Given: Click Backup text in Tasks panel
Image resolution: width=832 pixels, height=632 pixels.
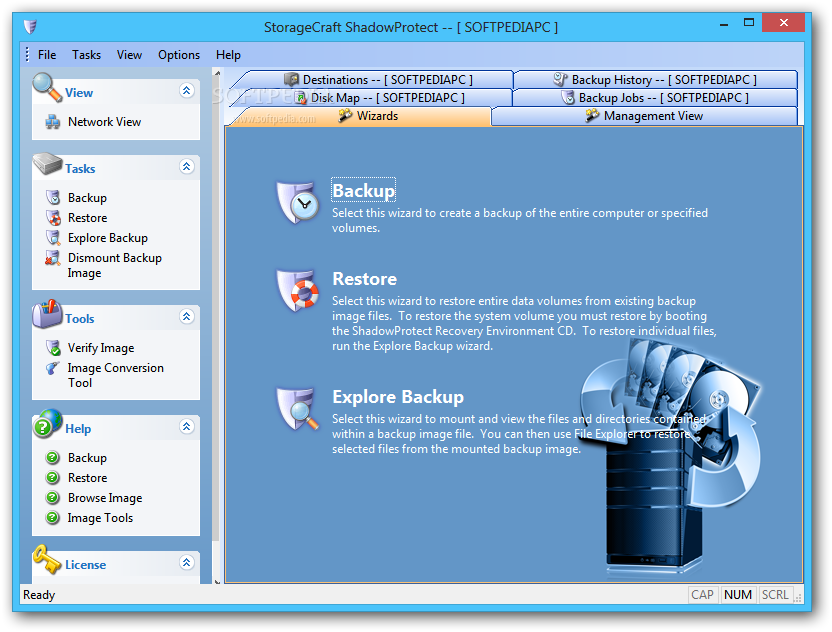Looking at the screenshot, I should 88,198.
